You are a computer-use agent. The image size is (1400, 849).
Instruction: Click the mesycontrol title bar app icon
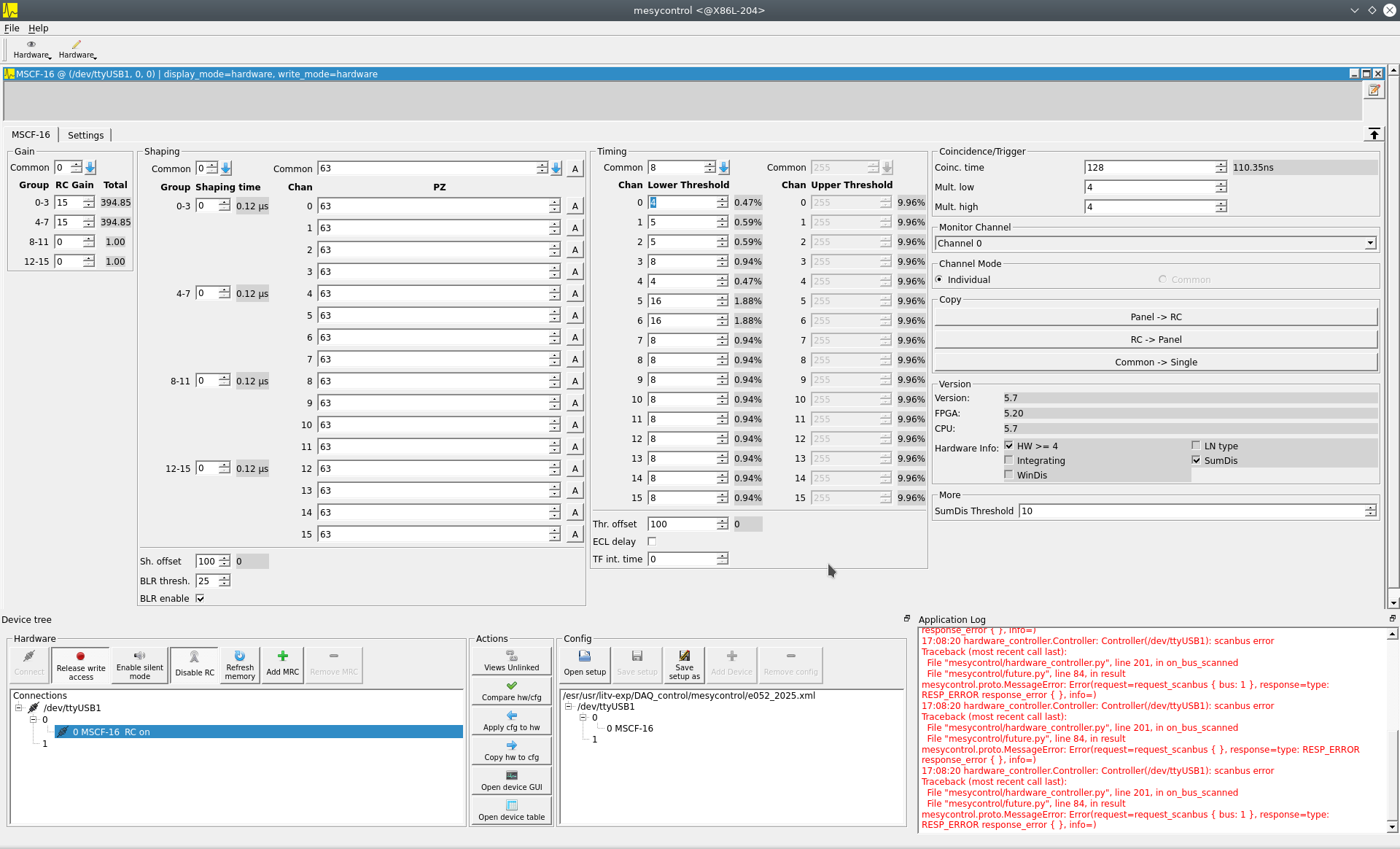10,10
